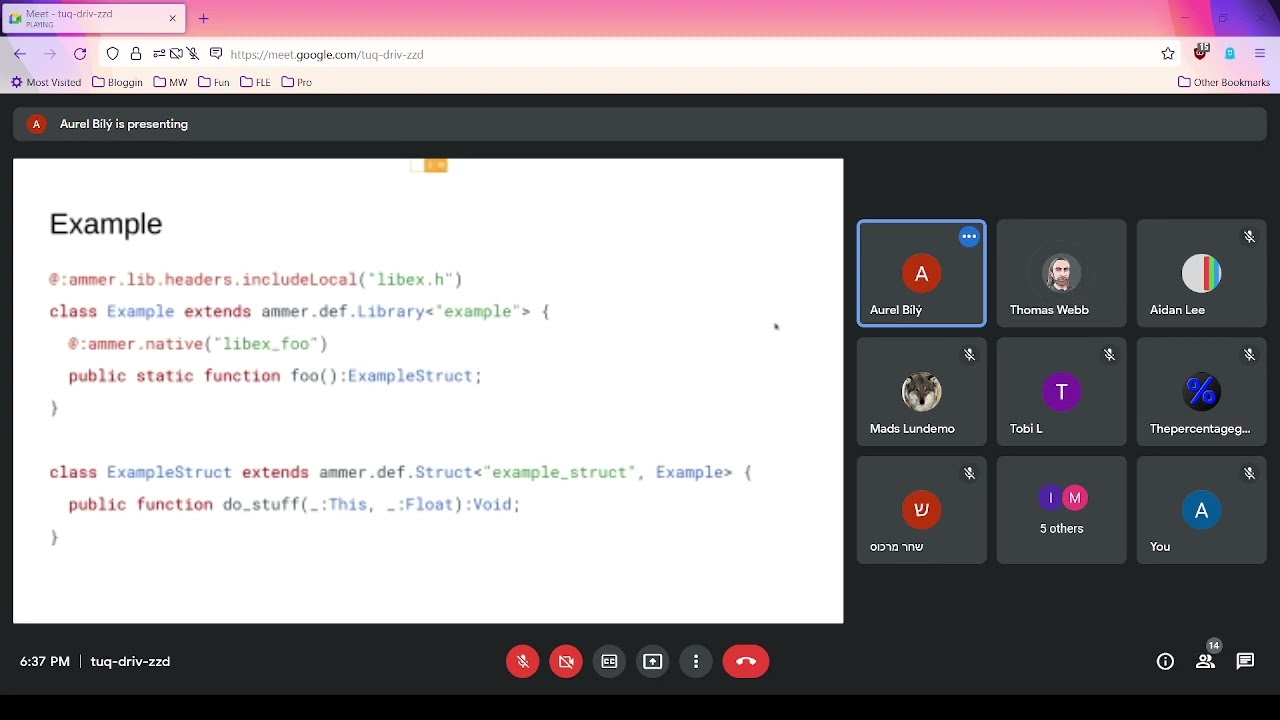Select your own You tile
This screenshot has width=1280, height=720.
[1202, 511]
